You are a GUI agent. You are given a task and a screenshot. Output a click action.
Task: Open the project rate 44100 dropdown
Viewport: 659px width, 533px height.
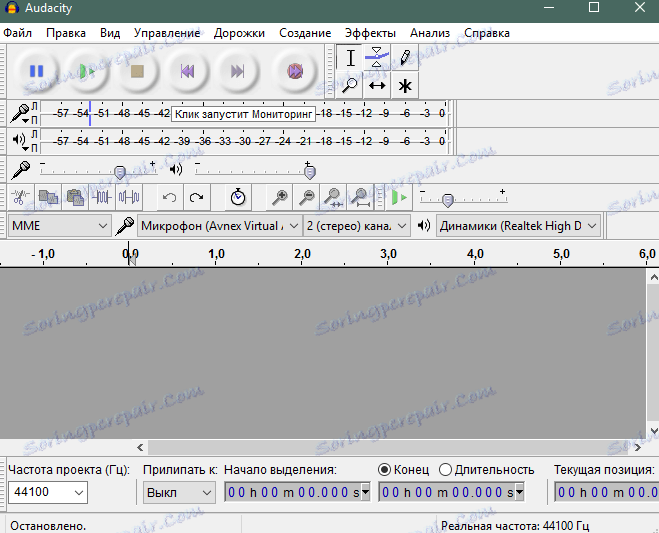point(47,492)
